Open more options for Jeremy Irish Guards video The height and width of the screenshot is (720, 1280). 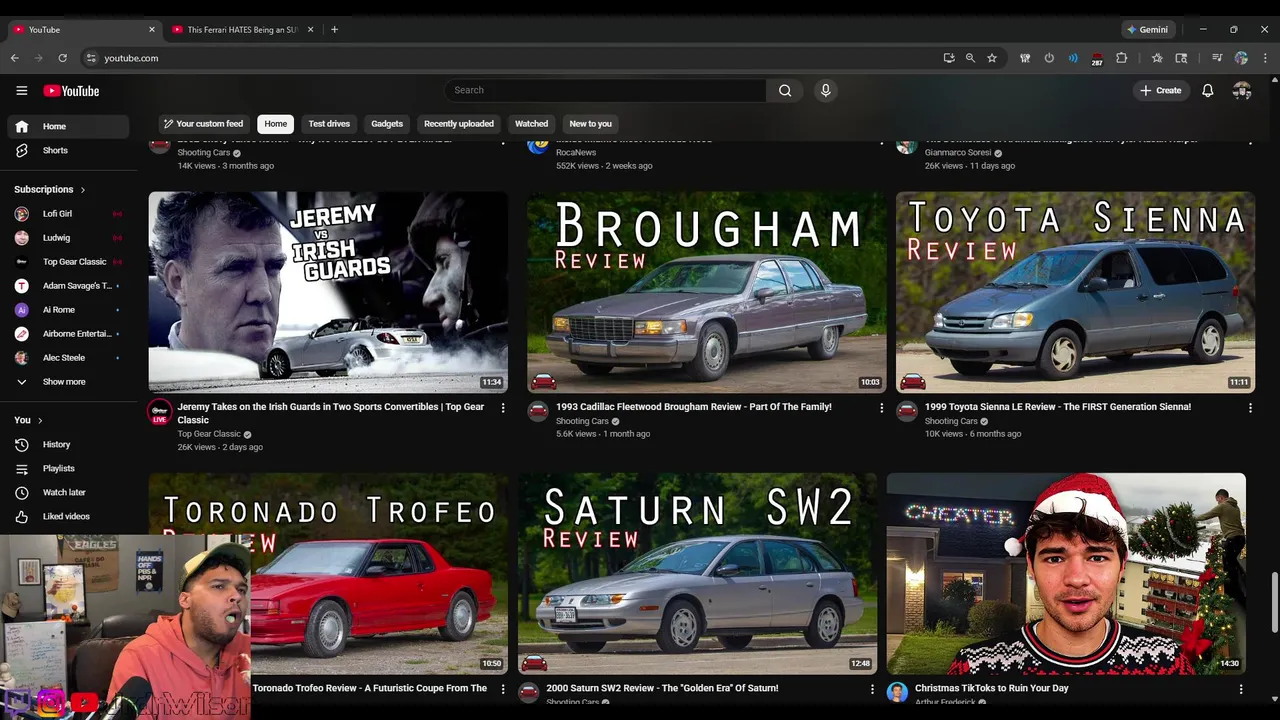point(503,408)
